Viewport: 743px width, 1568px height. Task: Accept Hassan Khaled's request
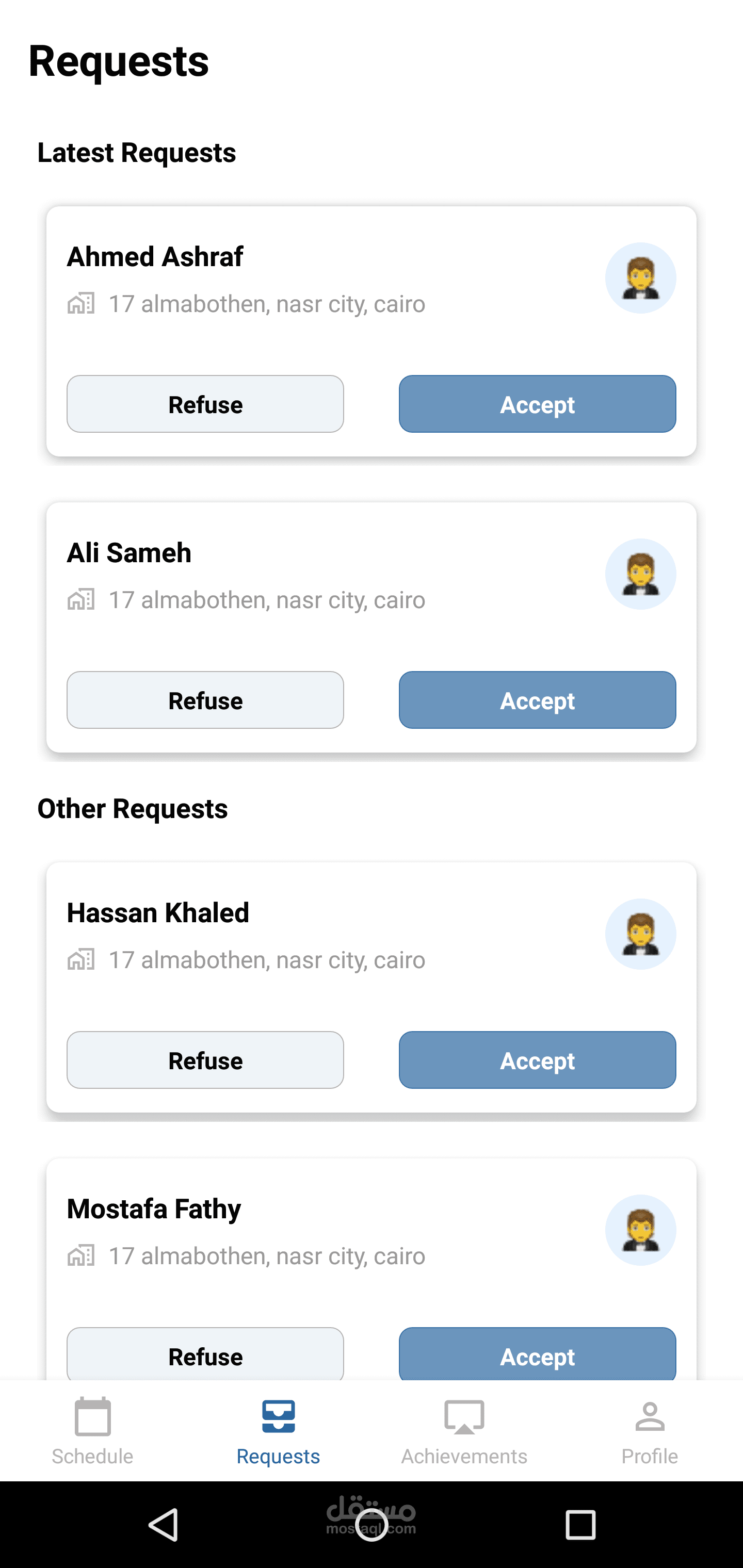click(x=537, y=1060)
